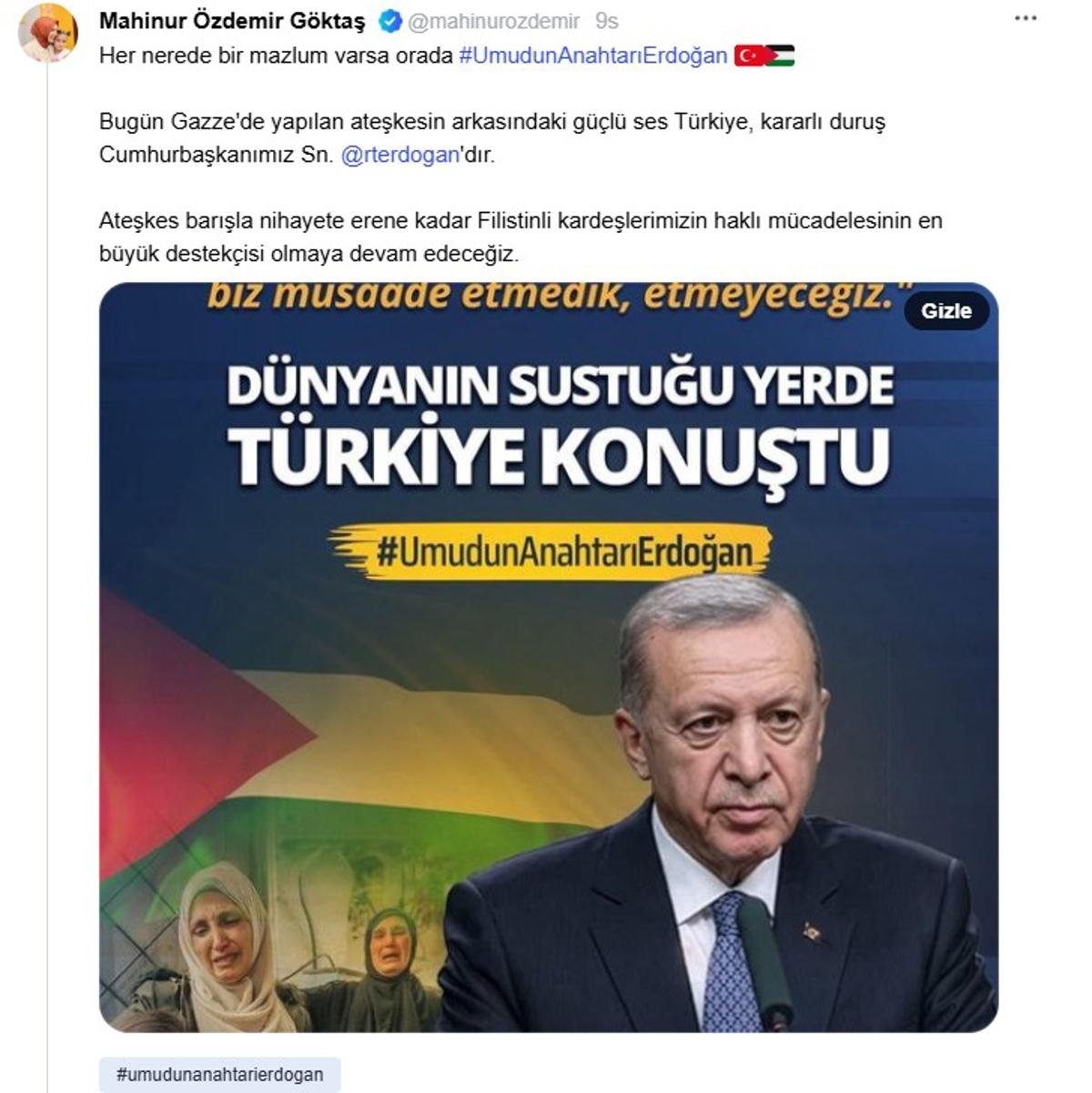Open the @rterdogan mention link

point(400,155)
